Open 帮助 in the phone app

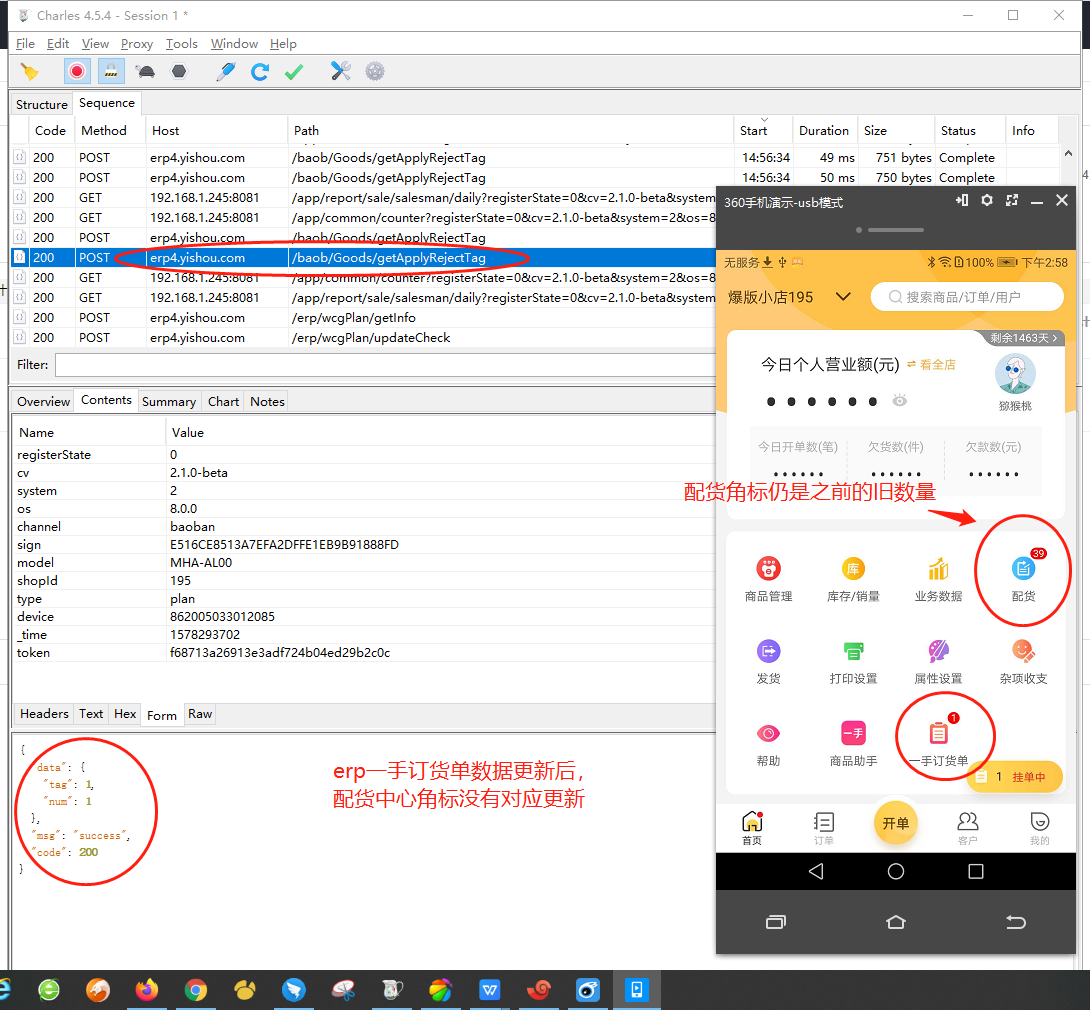(768, 744)
